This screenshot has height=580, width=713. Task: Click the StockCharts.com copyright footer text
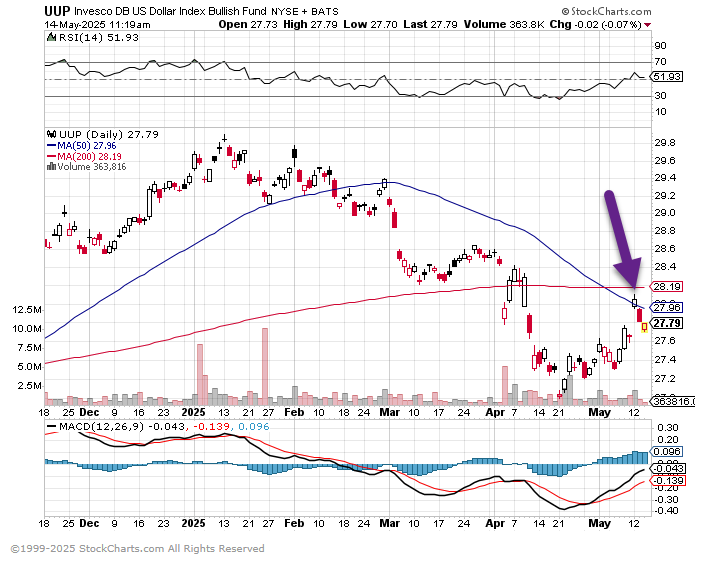(137, 549)
